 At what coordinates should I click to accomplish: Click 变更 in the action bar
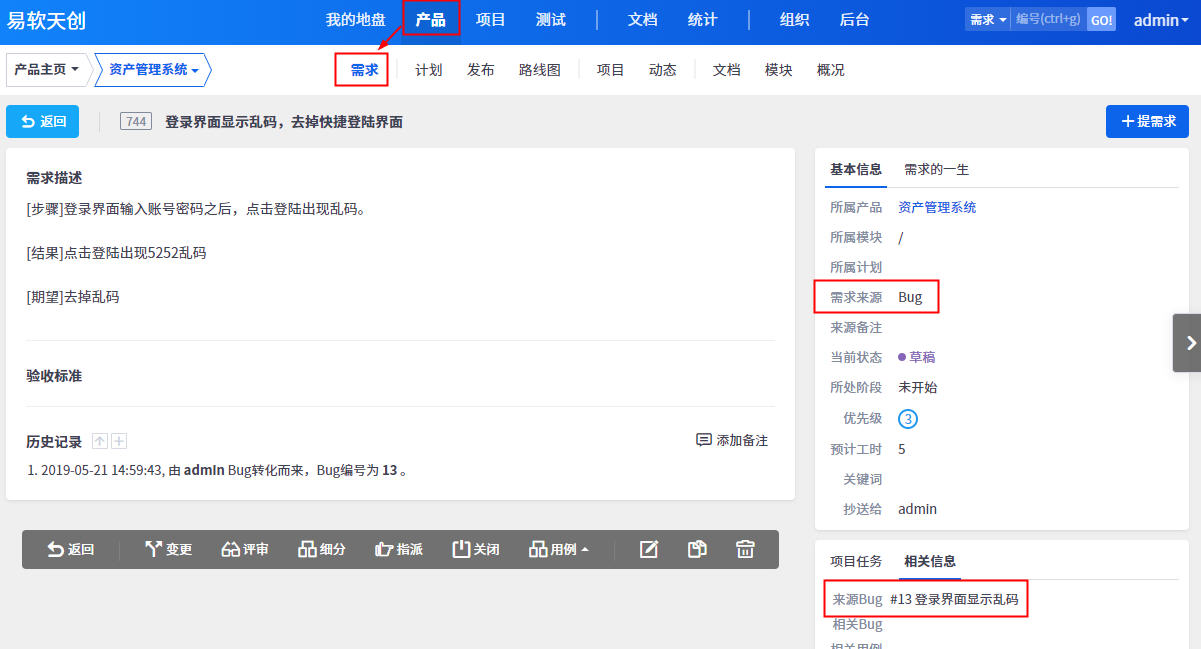pyautogui.click(x=168, y=549)
